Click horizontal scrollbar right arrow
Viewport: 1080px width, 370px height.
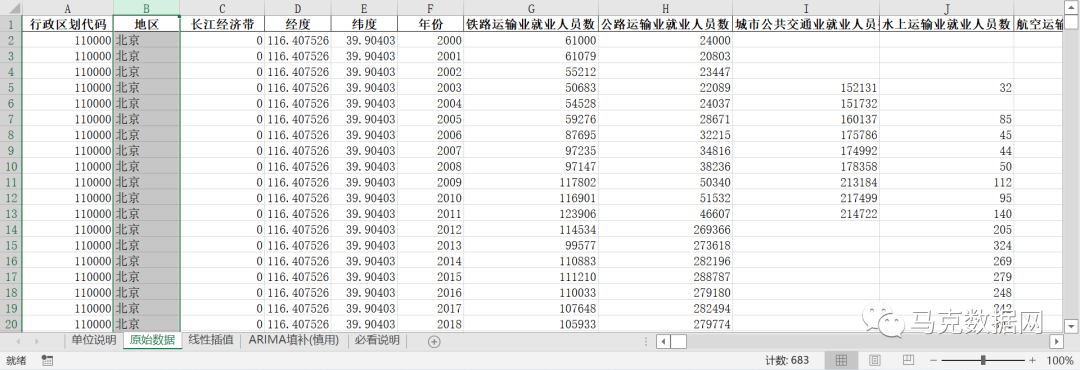coord(1057,341)
